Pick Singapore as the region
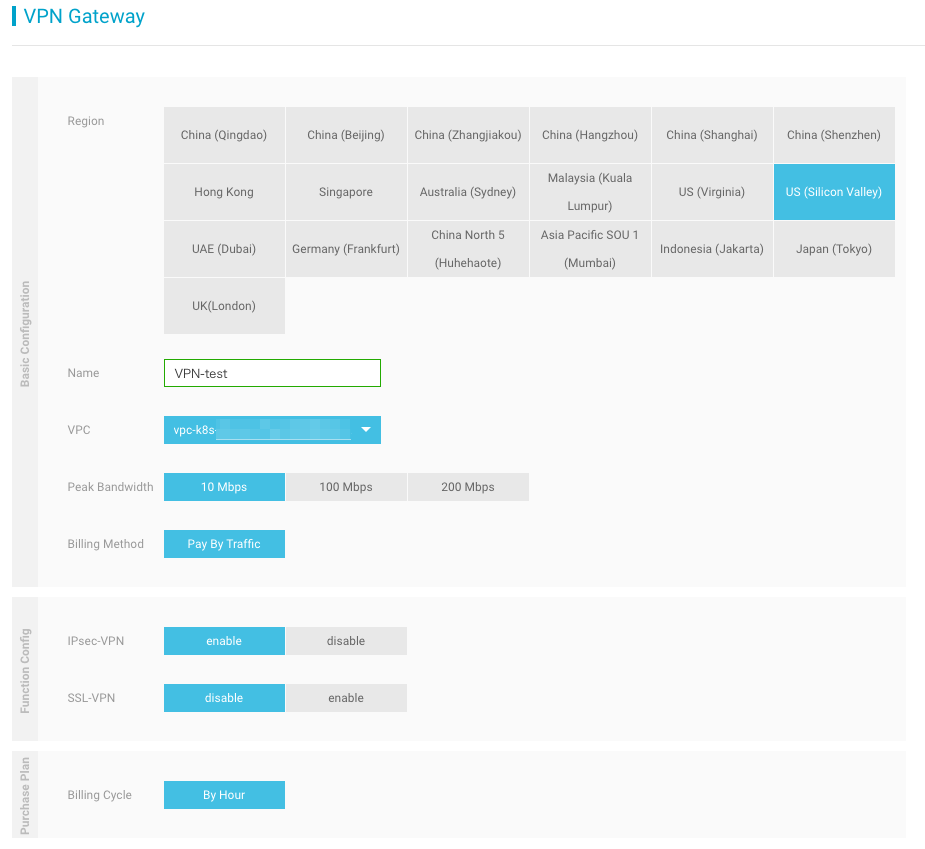 click(346, 192)
